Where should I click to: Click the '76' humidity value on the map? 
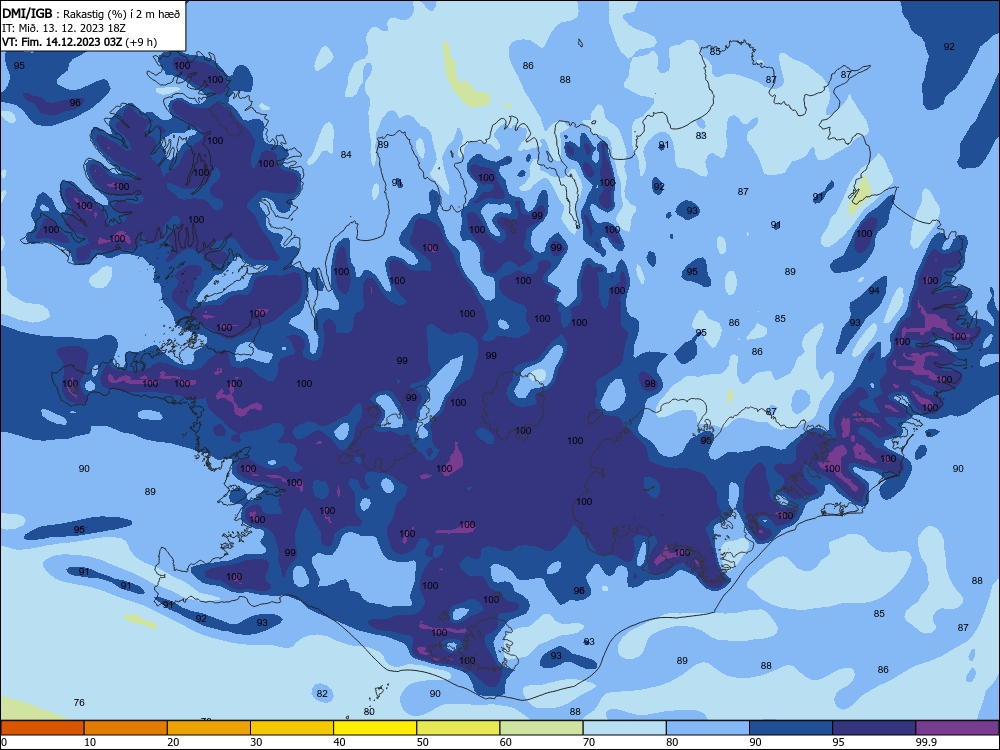point(79,702)
